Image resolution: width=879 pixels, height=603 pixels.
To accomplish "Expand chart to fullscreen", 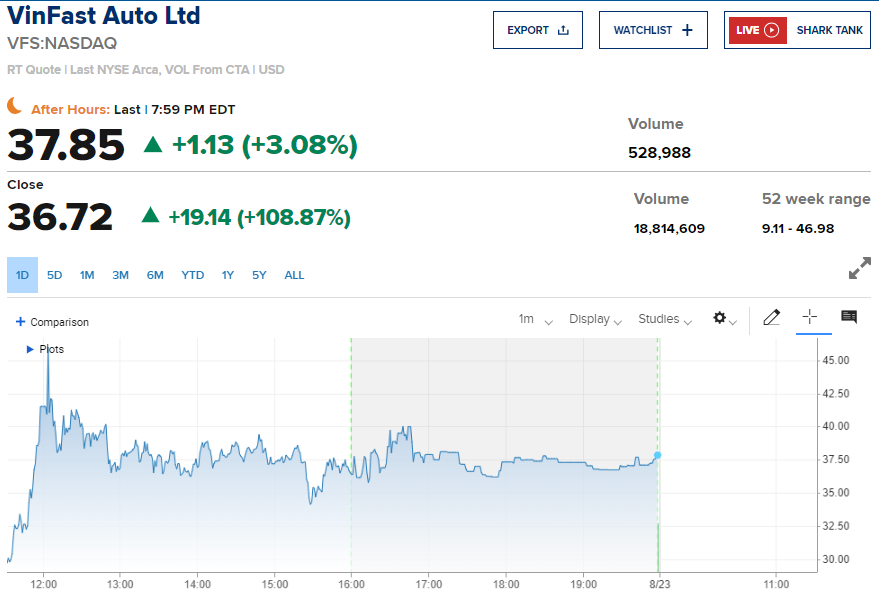I will 859,269.
